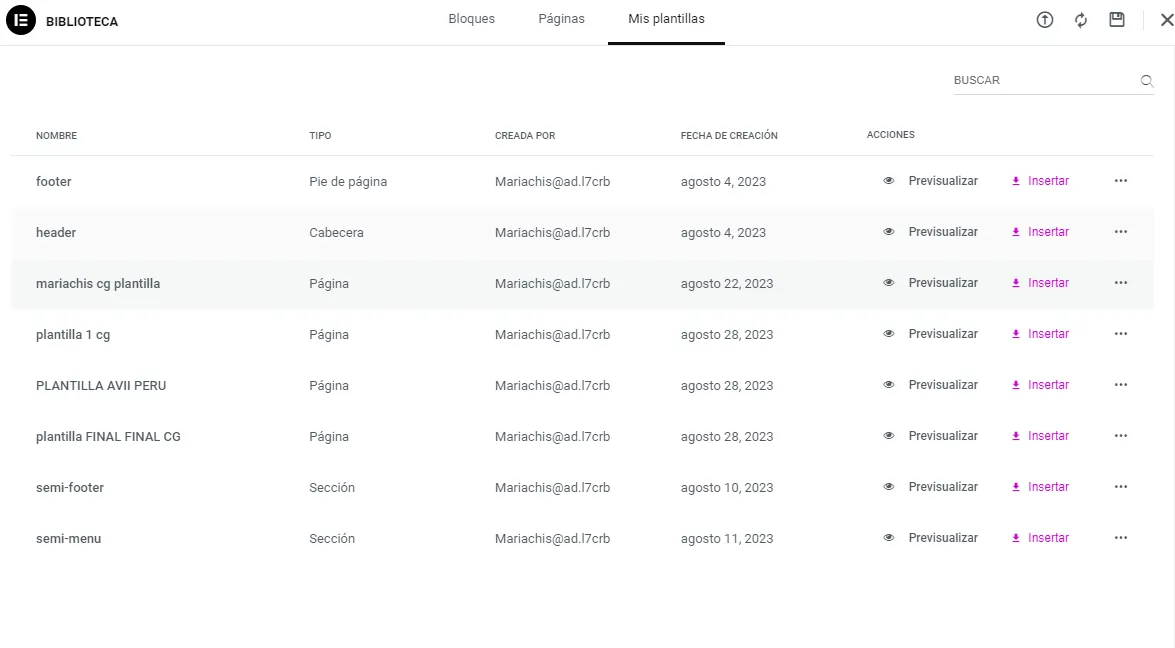The width and height of the screenshot is (1175, 648).
Task: Click the template name 'mariachis cg plantilla'
Action: (x=98, y=283)
